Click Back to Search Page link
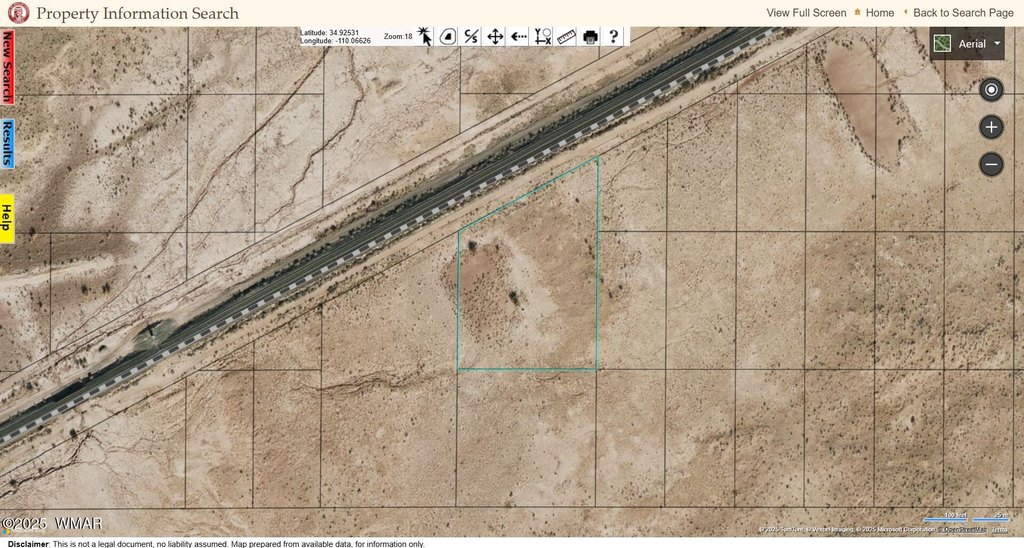Viewport: 1024px width, 548px height. pyautogui.click(x=963, y=13)
